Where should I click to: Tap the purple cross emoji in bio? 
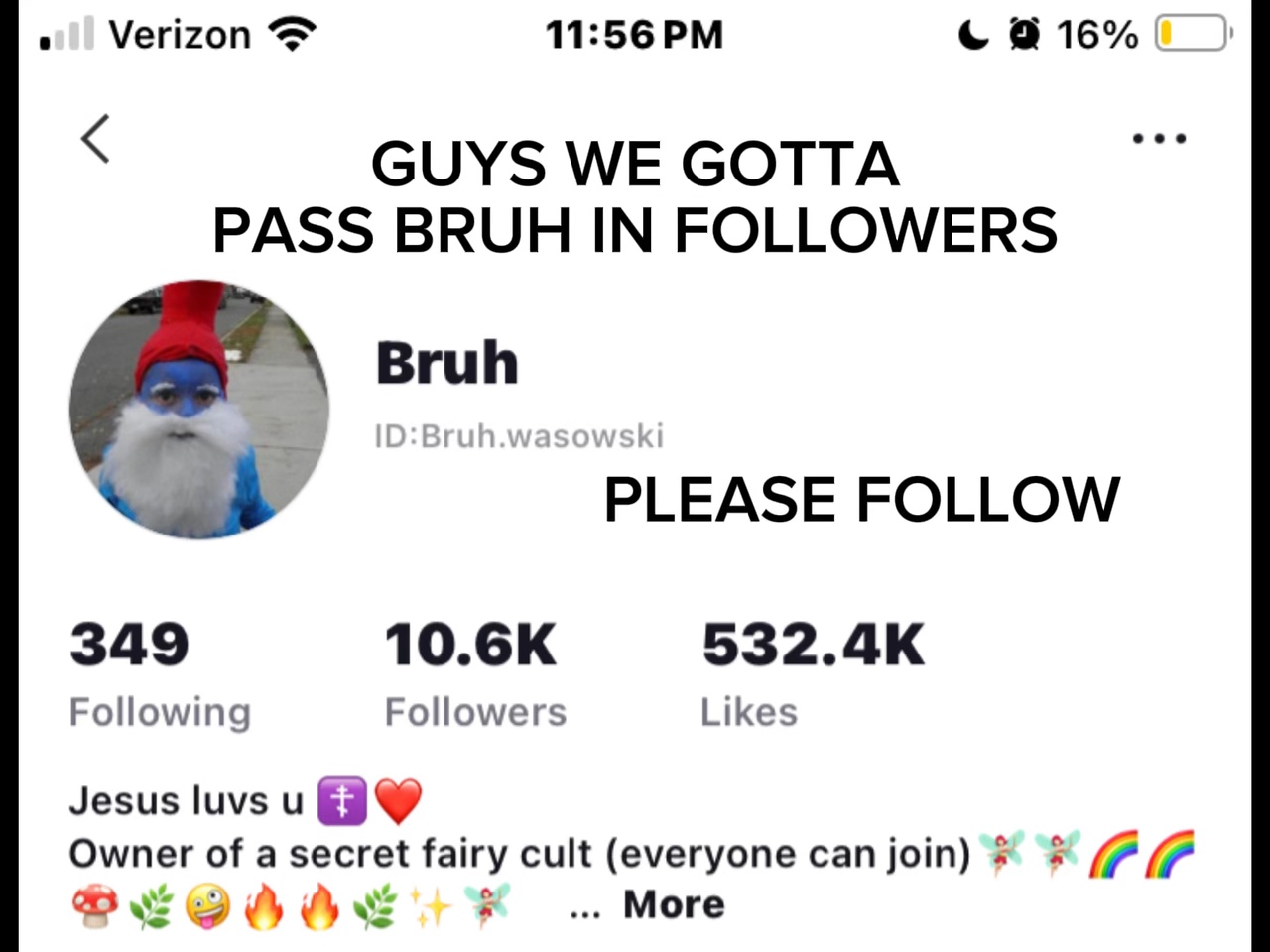click(x=342, y=801)
